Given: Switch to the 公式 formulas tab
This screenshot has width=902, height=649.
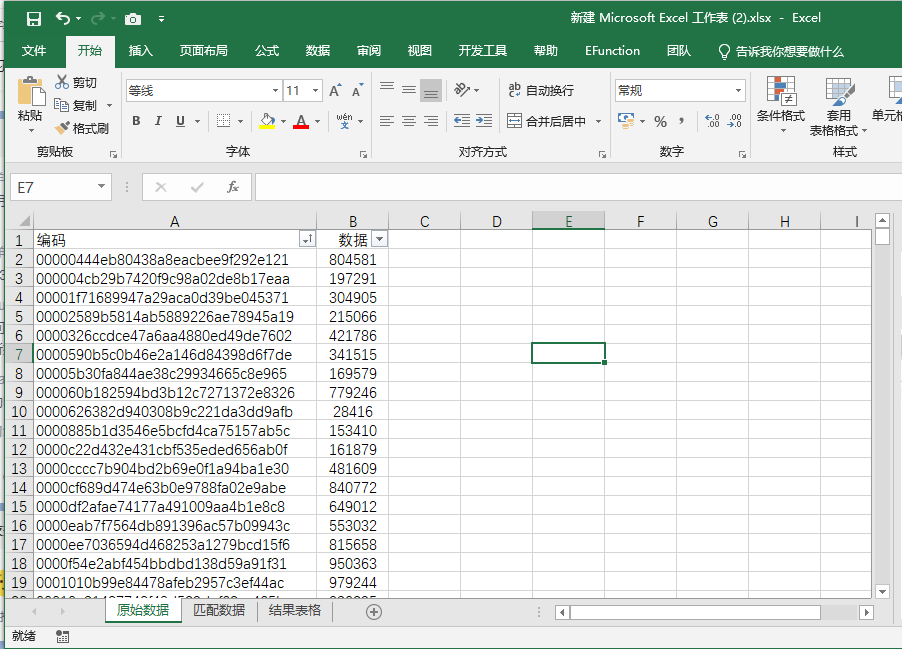Looking at the screenshot, I should (x=267, y=51).
